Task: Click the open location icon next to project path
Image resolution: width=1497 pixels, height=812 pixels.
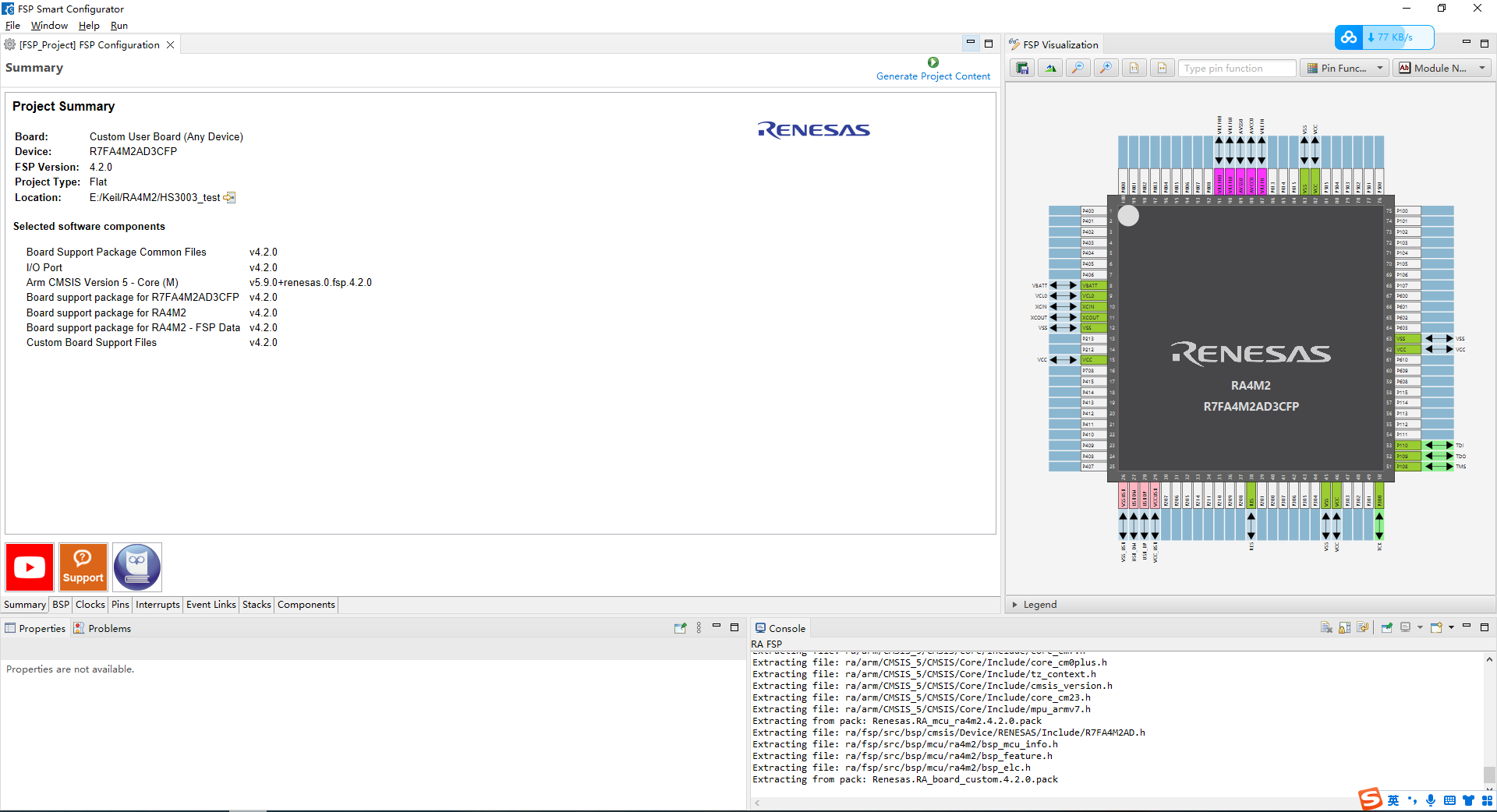Action: [230, 198]
